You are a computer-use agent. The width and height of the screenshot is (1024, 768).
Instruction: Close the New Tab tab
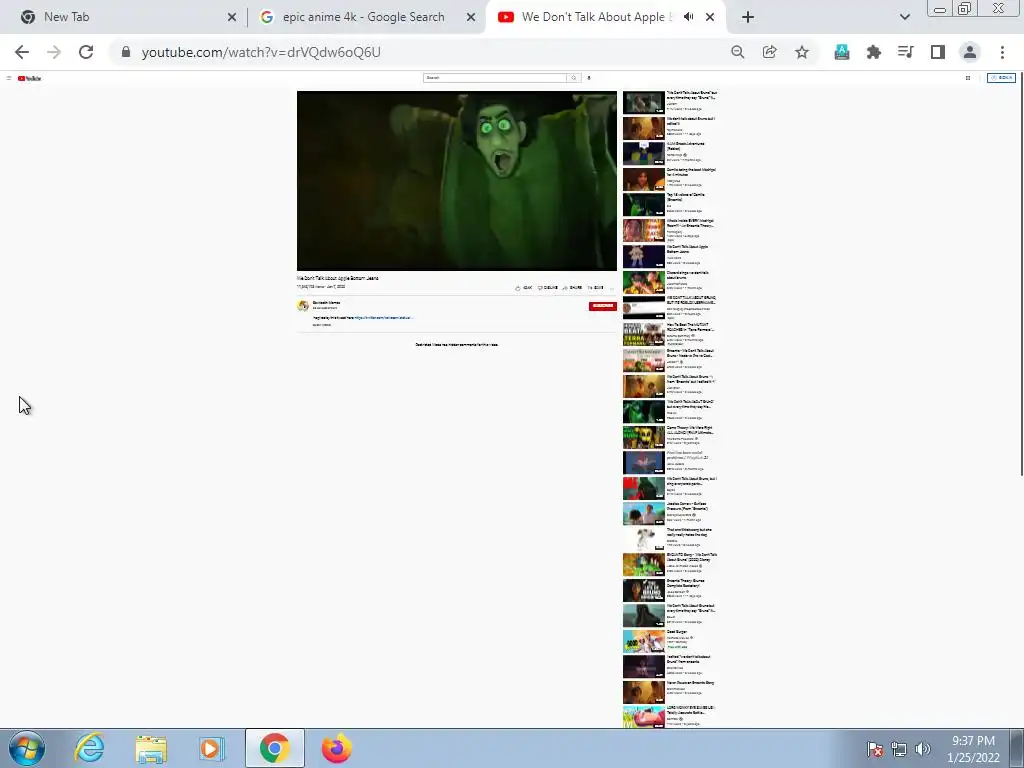(x=231, y=17)
